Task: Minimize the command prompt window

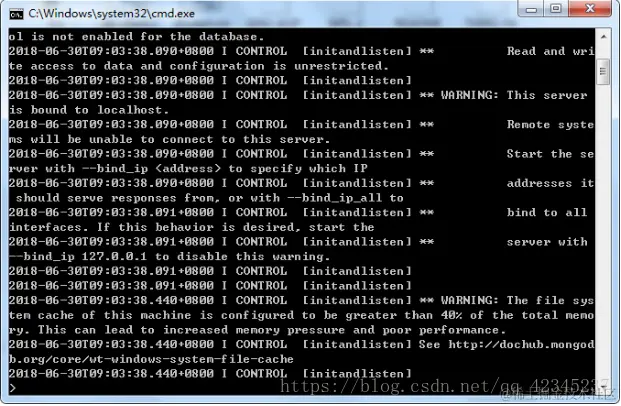Action: tap(531, 9)
